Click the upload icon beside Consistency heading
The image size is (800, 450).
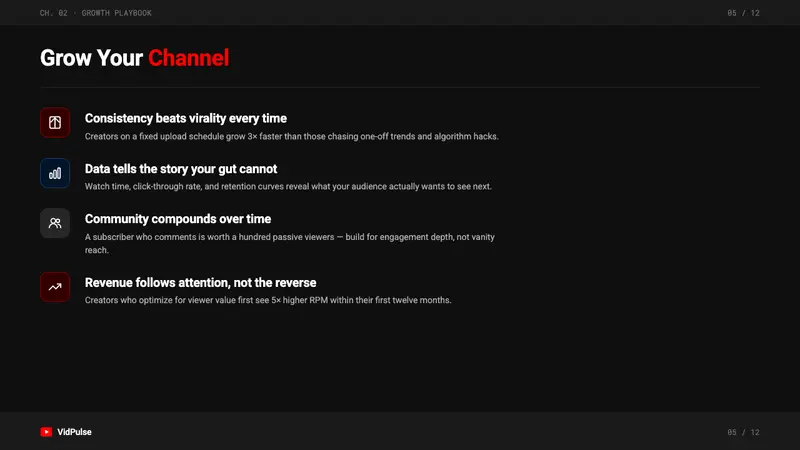tap(55, 122)
